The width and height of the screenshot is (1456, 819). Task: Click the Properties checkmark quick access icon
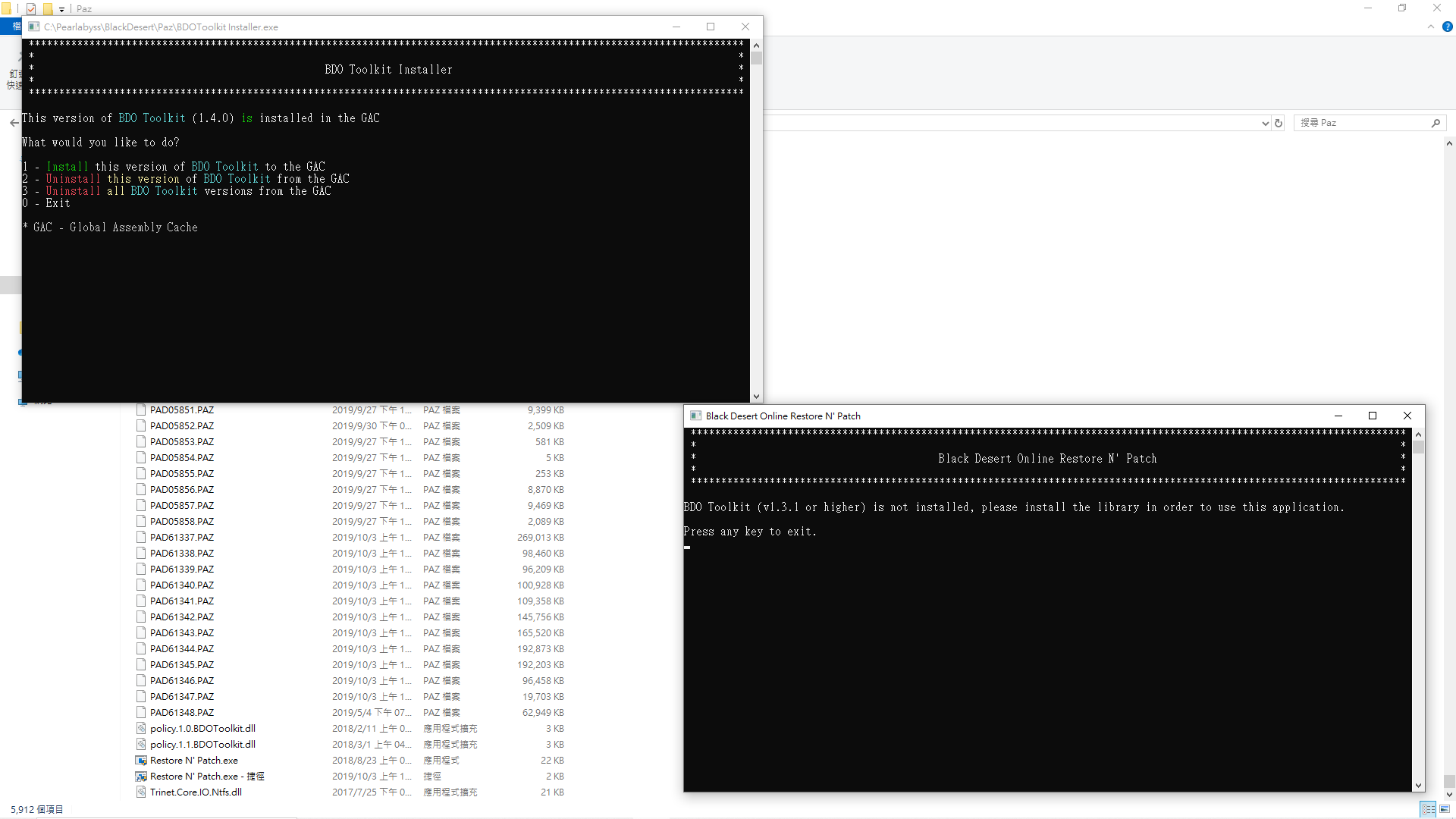(x=31, y=9)
